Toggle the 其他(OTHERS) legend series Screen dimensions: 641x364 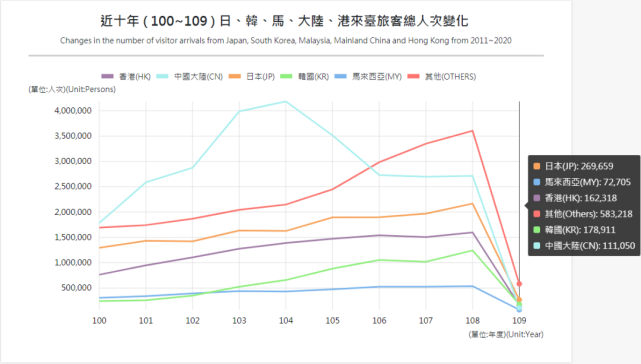442,76
